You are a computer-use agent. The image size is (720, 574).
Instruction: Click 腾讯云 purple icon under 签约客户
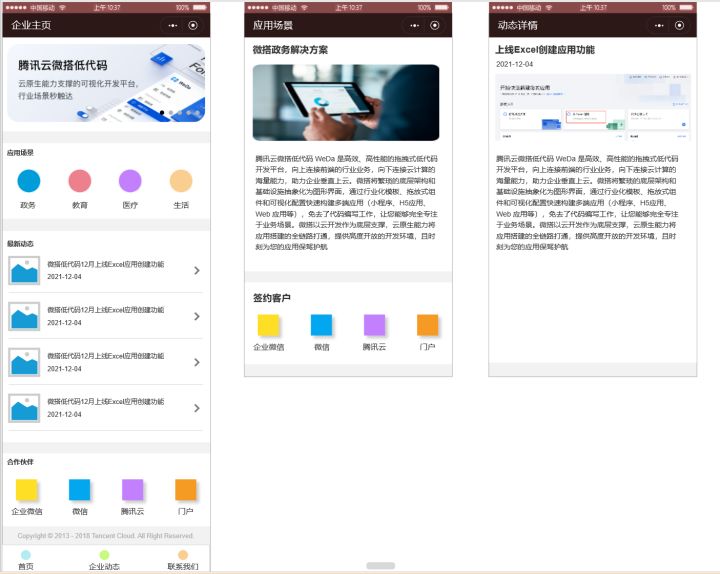pos(374,325)
